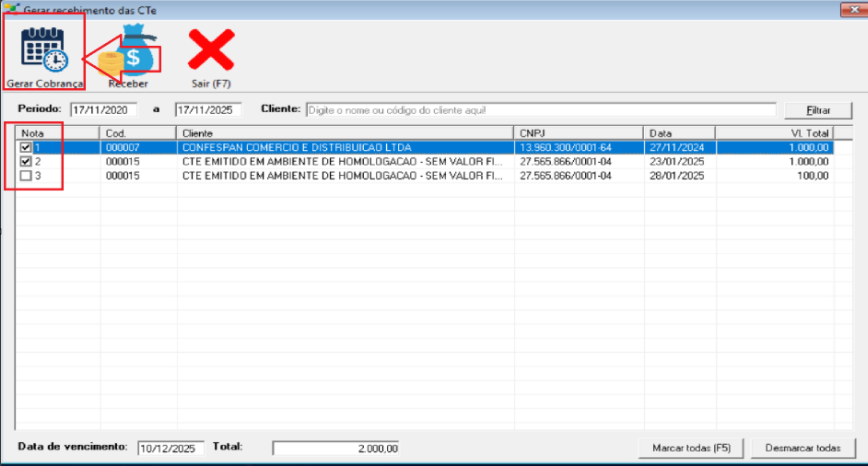Viewport: 868px width, 466px height.
Task: Click the red X Sair (F7) icon
Action: [x=211, y=50]
